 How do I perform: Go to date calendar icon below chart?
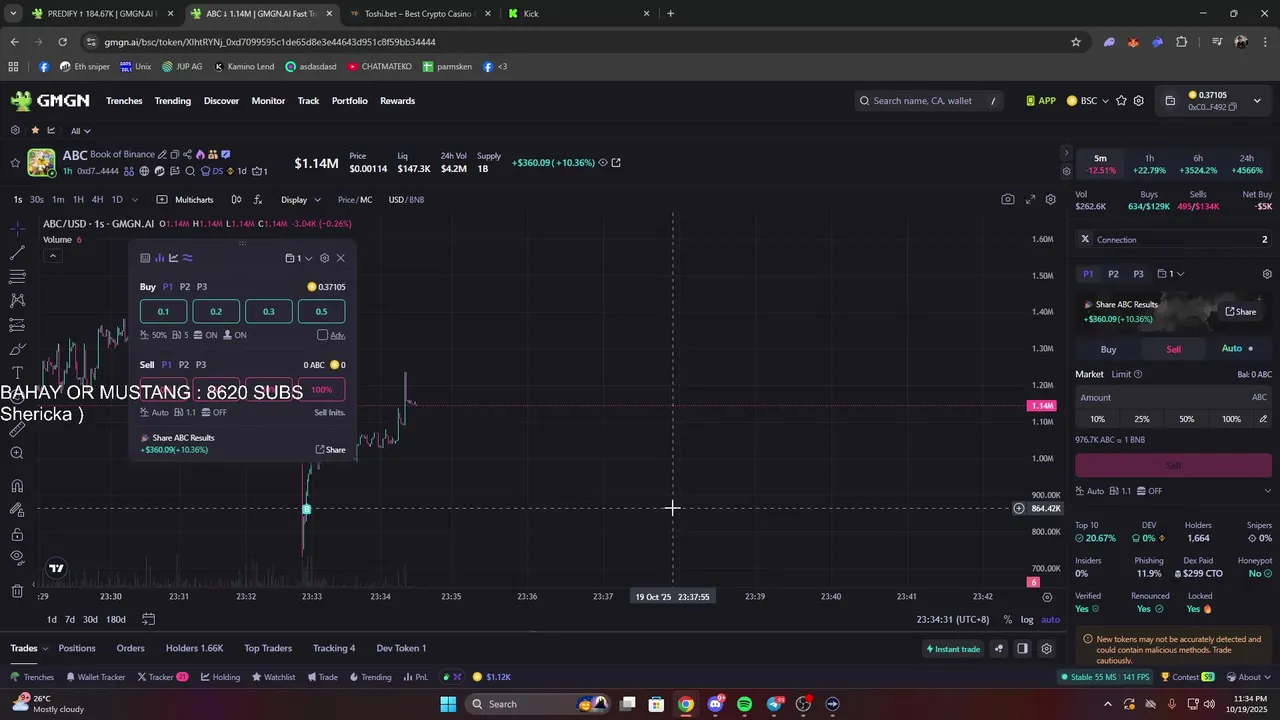pyautogui.click(x=148, y=619)
